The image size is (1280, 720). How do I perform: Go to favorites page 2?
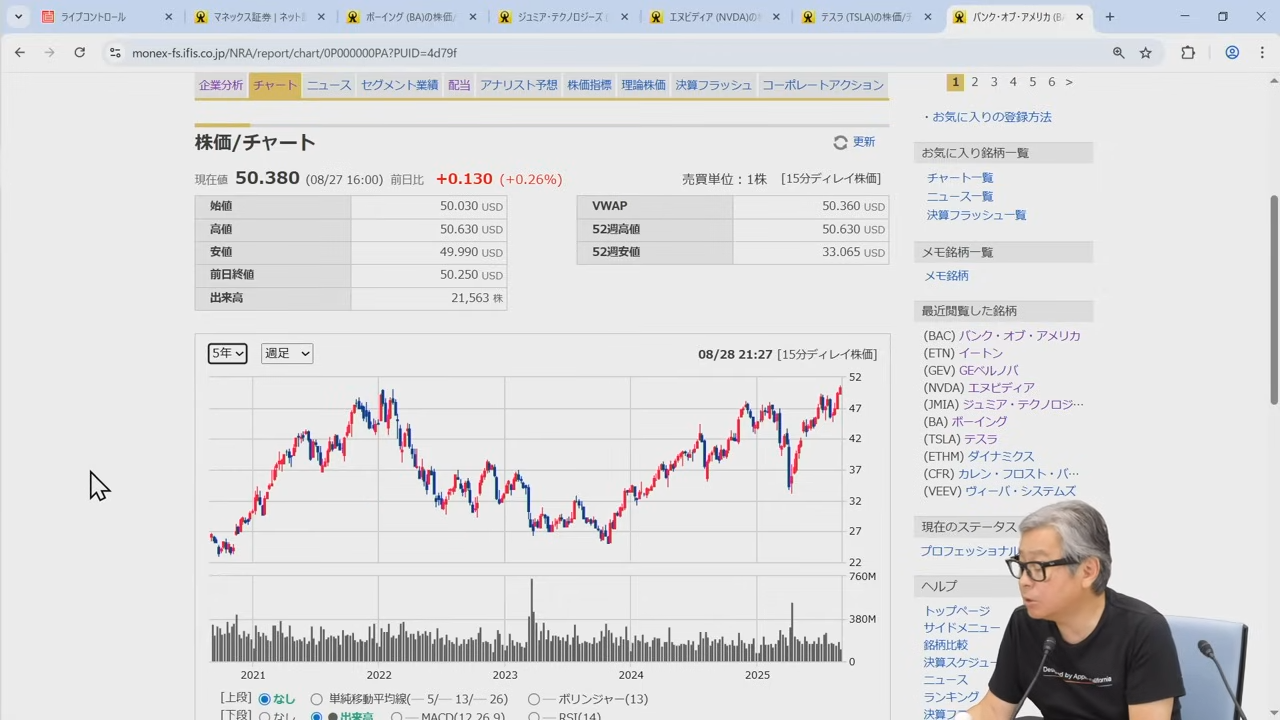(x=975, y=82)
